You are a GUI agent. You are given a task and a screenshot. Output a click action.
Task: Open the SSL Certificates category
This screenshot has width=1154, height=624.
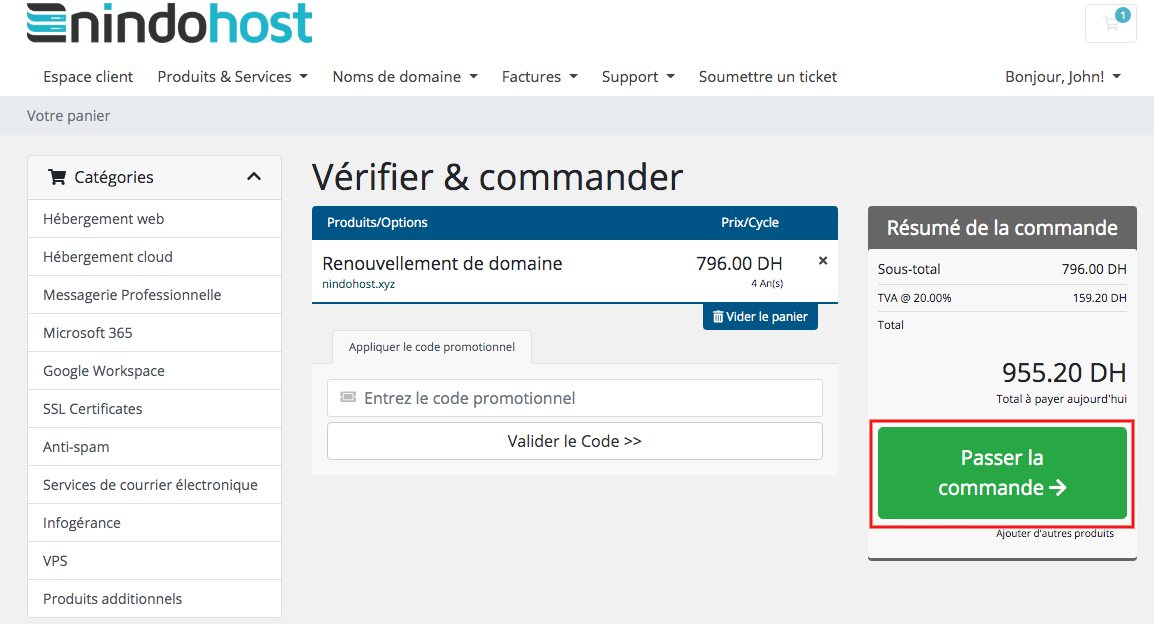pos(155,409)
